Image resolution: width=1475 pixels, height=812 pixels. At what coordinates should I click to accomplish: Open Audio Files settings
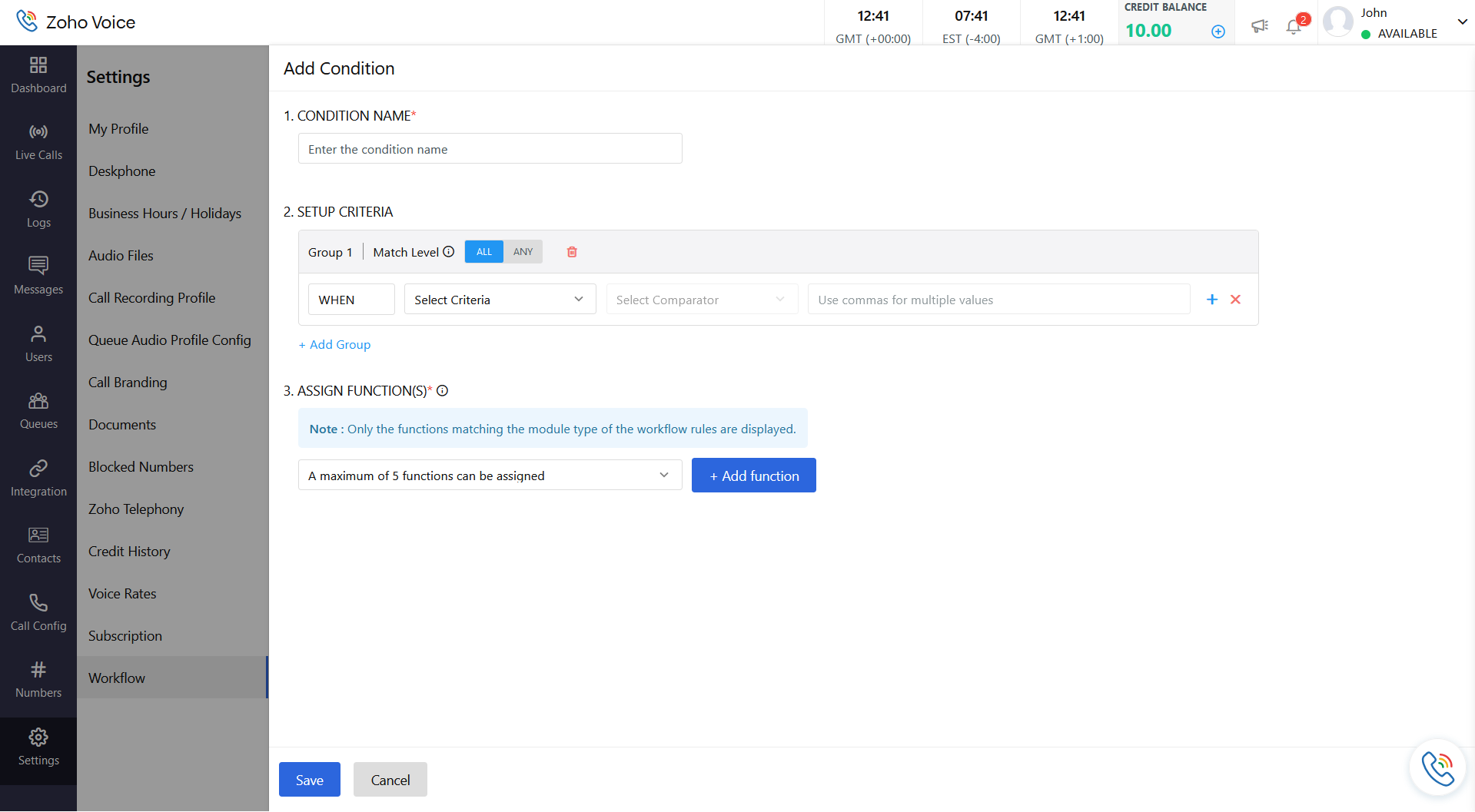pyautogui.click(x=121, y=256)
